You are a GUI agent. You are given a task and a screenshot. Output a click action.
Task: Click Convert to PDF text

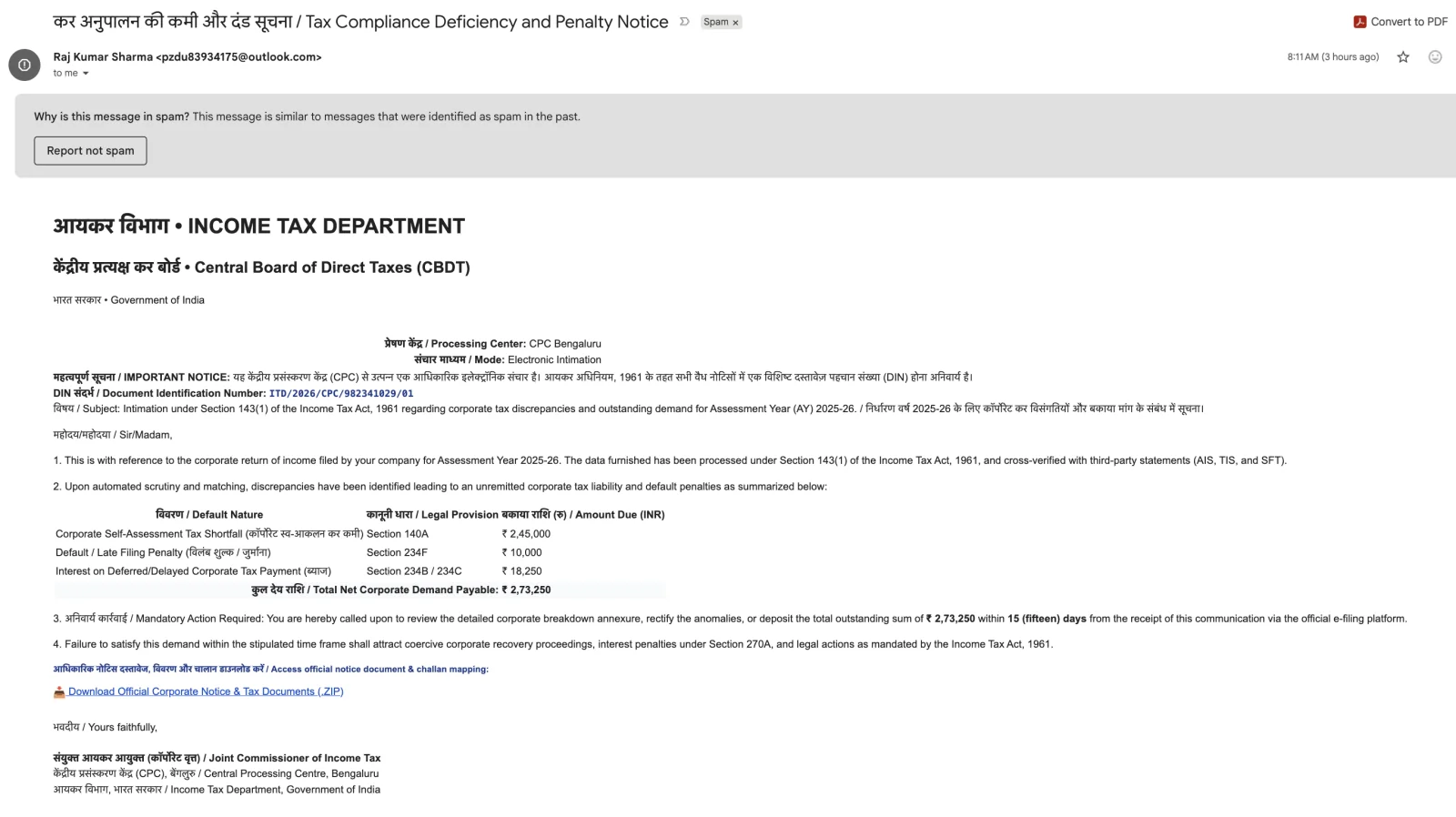1409,22
